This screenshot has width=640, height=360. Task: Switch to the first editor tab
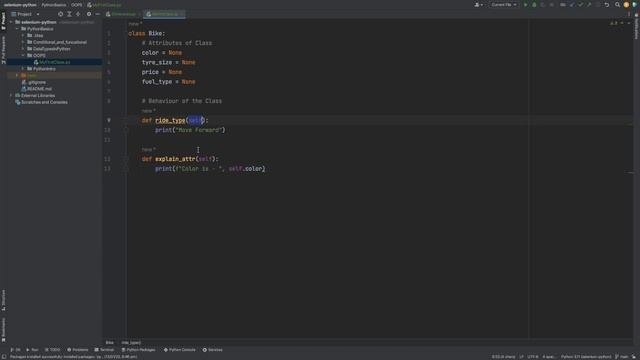[x=122, y=14]
